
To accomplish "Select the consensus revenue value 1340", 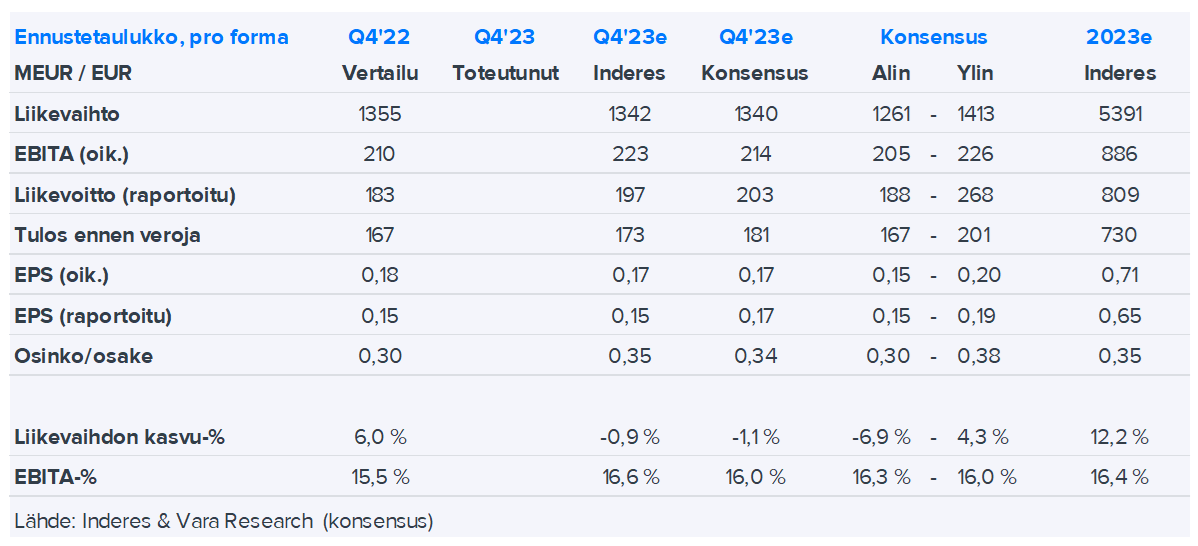I will (755, 114).
